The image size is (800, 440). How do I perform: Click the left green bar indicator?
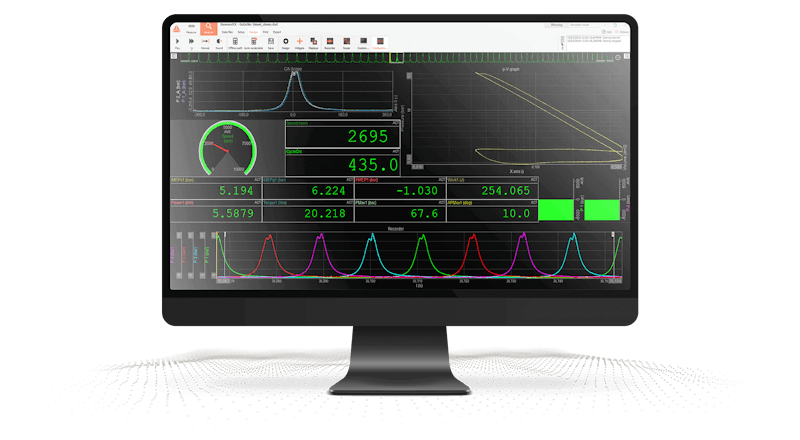(556, 210)
